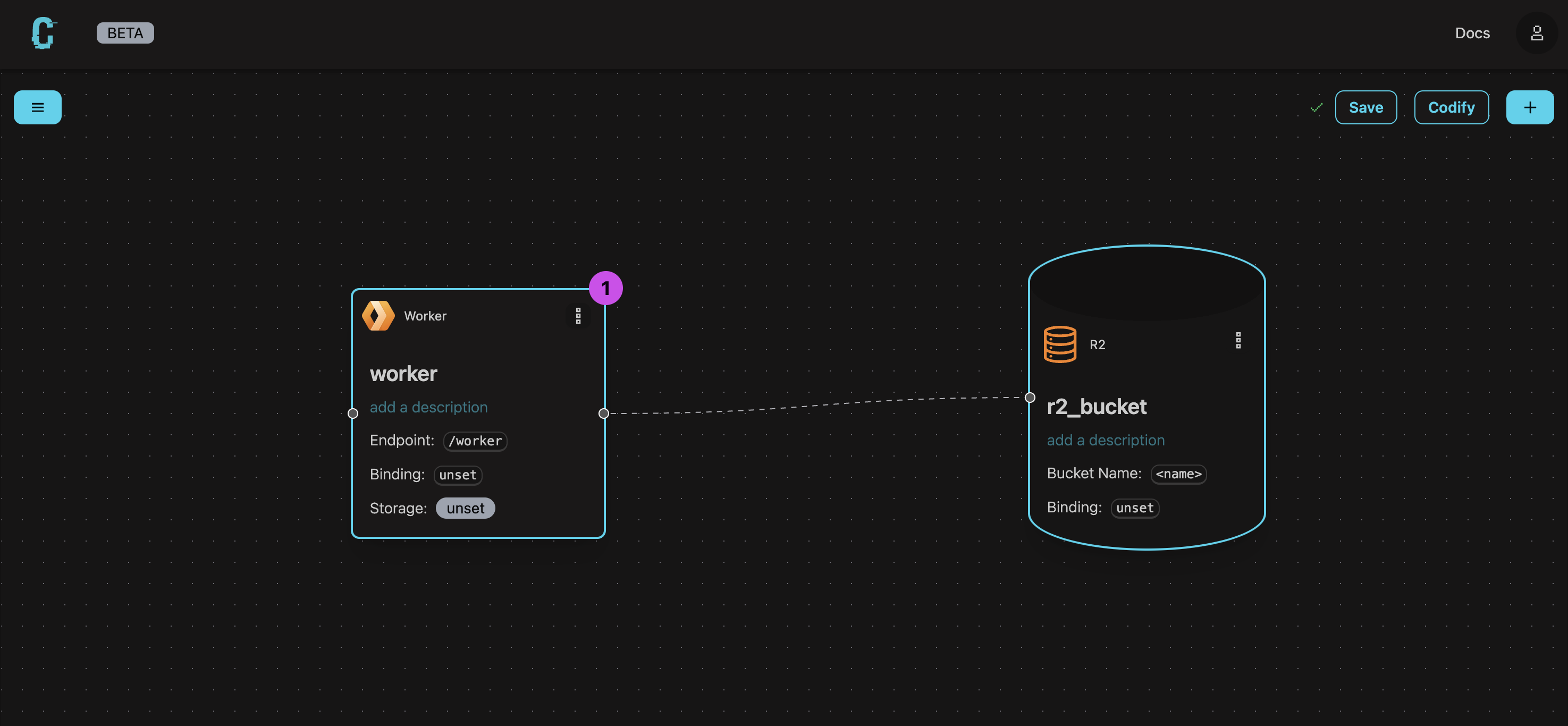The image size is (1568, 726).
Task: Open the options menu on the worker node
Action: [577, 316]
